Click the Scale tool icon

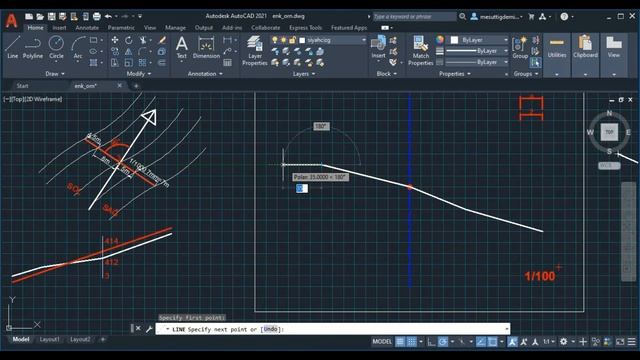tap(129, 63)
